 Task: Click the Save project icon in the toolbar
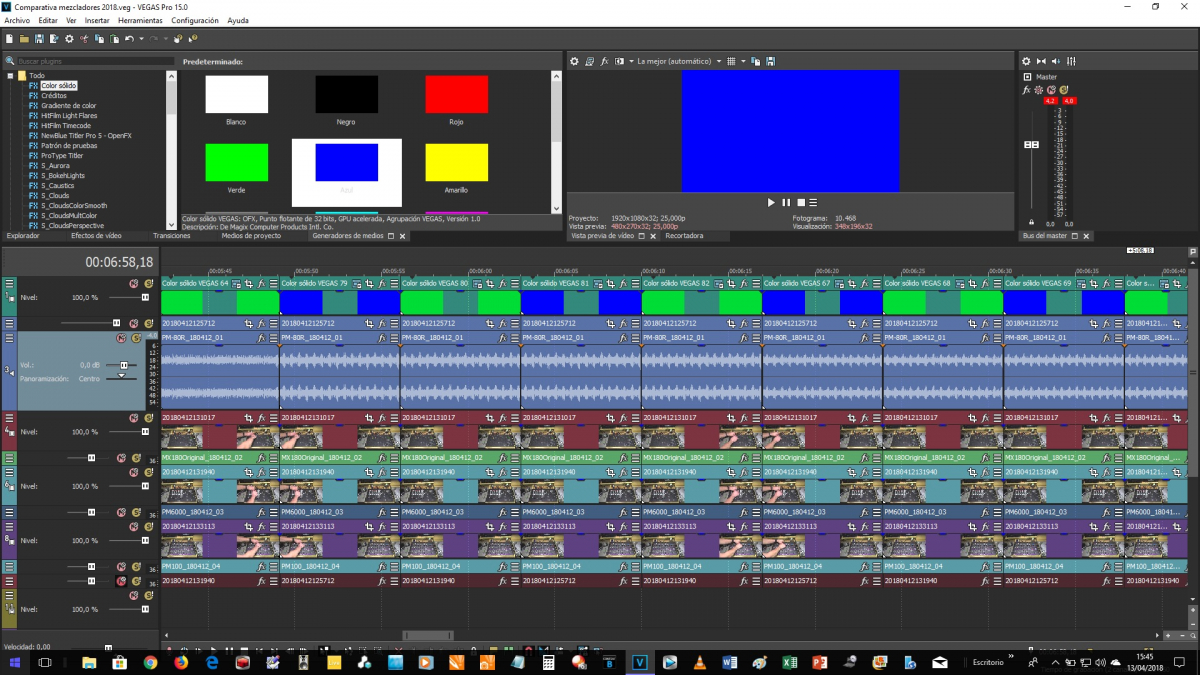(39, 39)
